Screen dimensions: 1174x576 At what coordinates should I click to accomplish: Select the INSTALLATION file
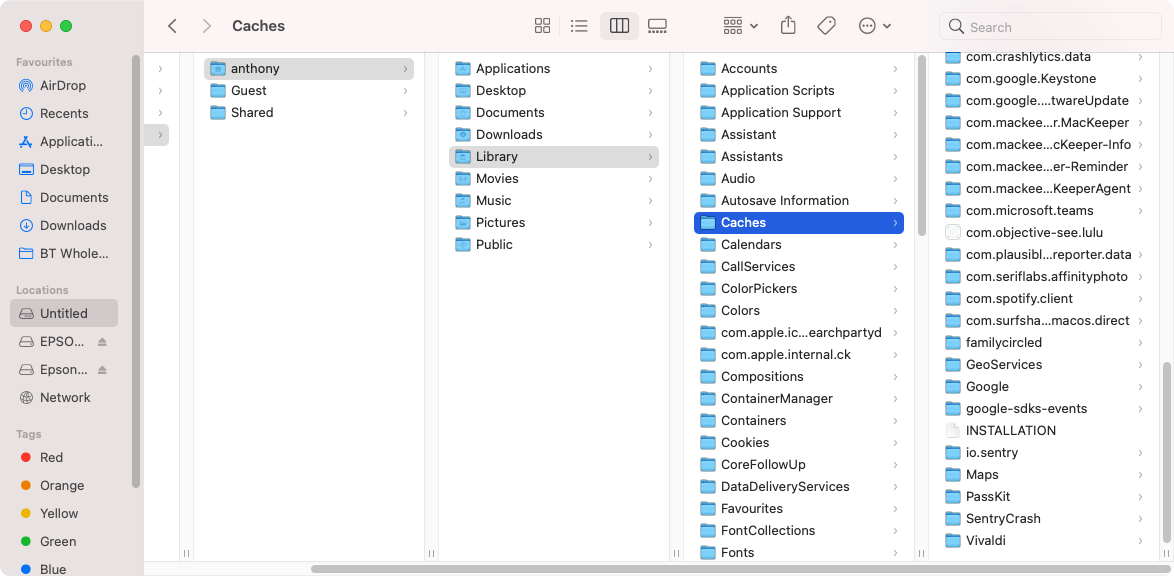coord(1044,431)
